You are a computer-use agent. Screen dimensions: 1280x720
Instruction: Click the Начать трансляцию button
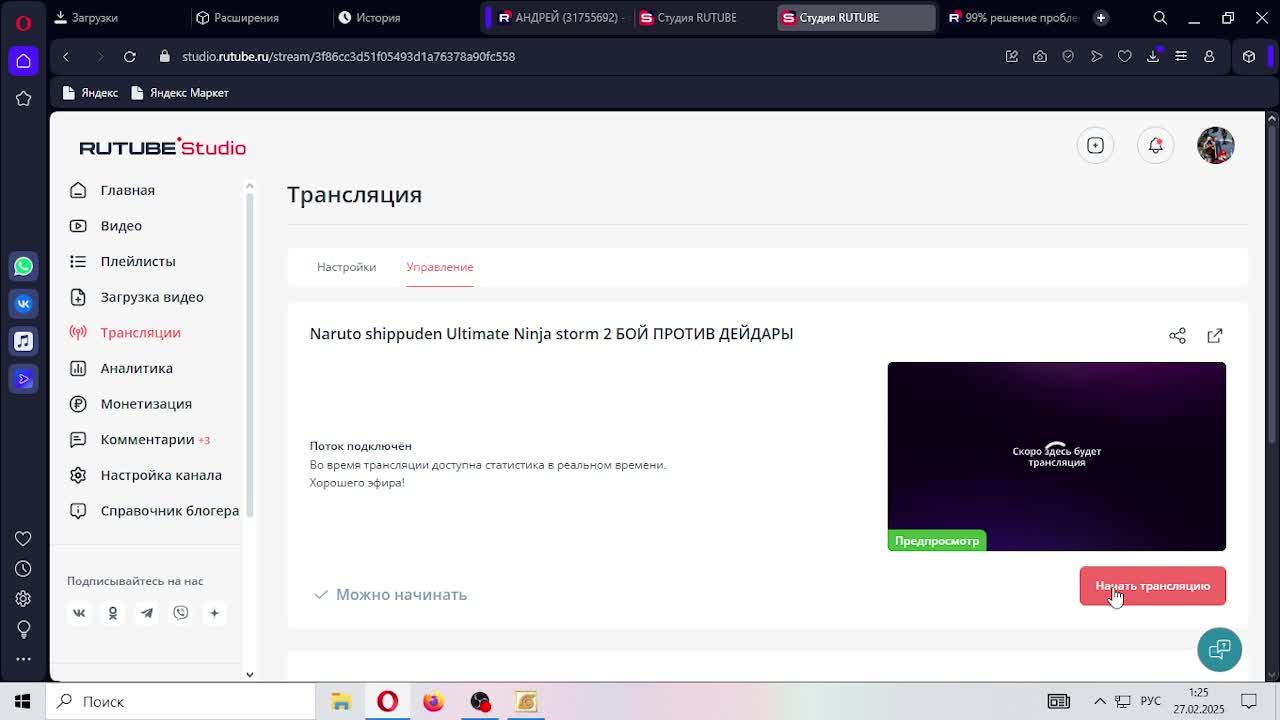click(1152, 586)
